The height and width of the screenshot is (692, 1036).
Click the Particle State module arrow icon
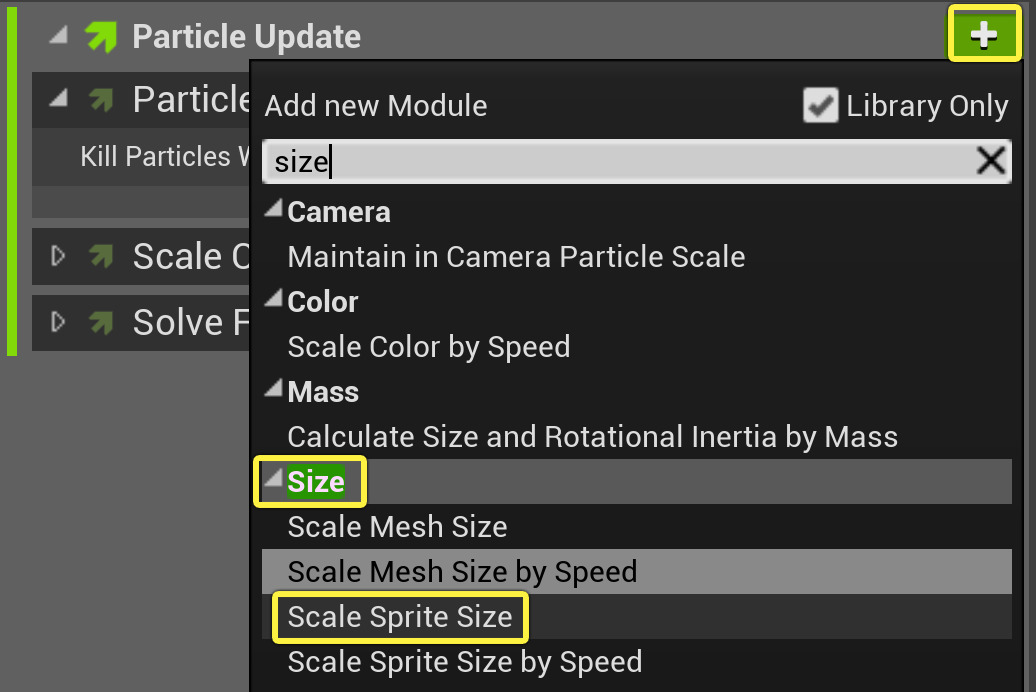click(x=101, y=99)
